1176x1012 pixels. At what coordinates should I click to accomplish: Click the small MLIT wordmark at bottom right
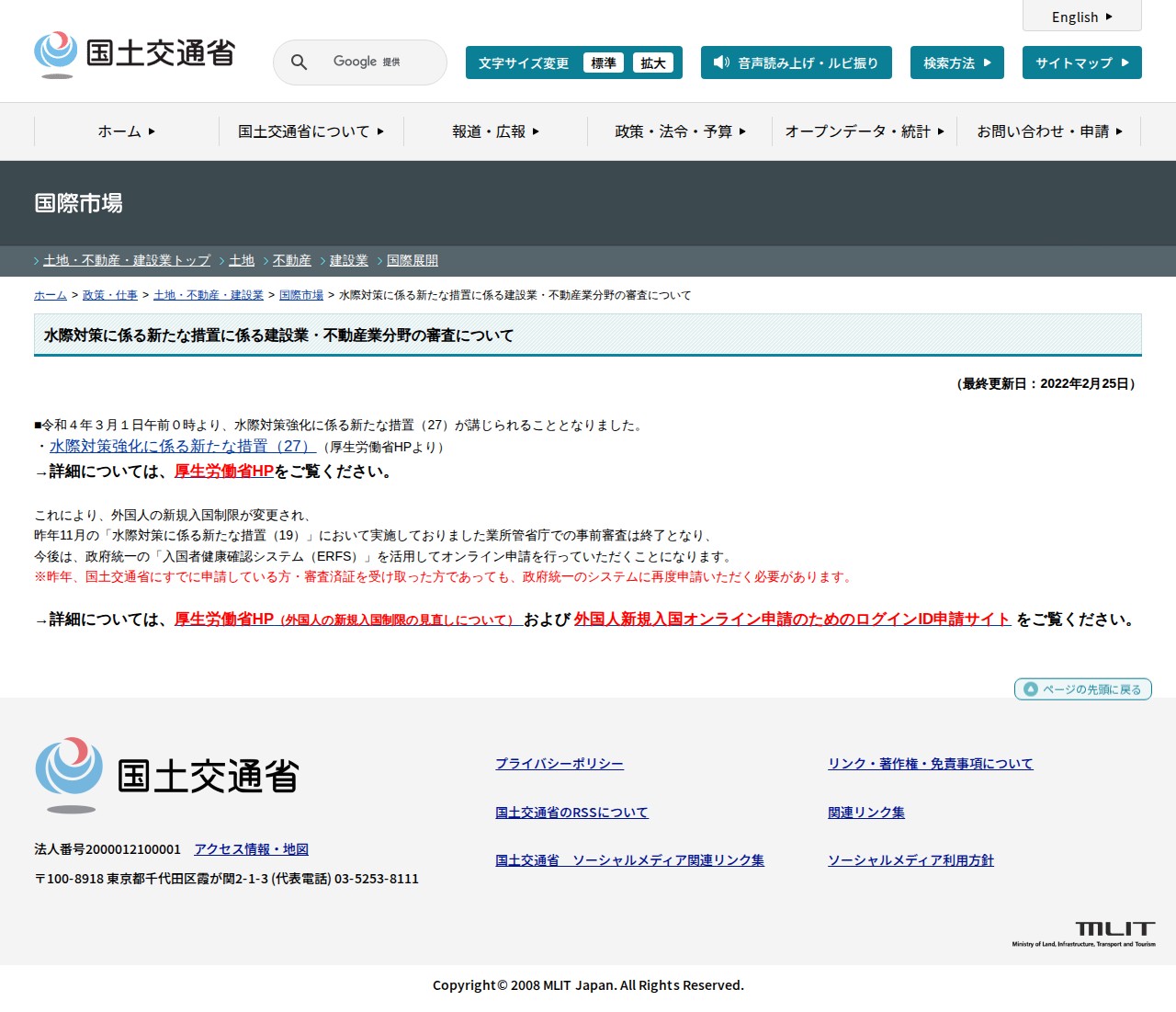coord(1084,934)
